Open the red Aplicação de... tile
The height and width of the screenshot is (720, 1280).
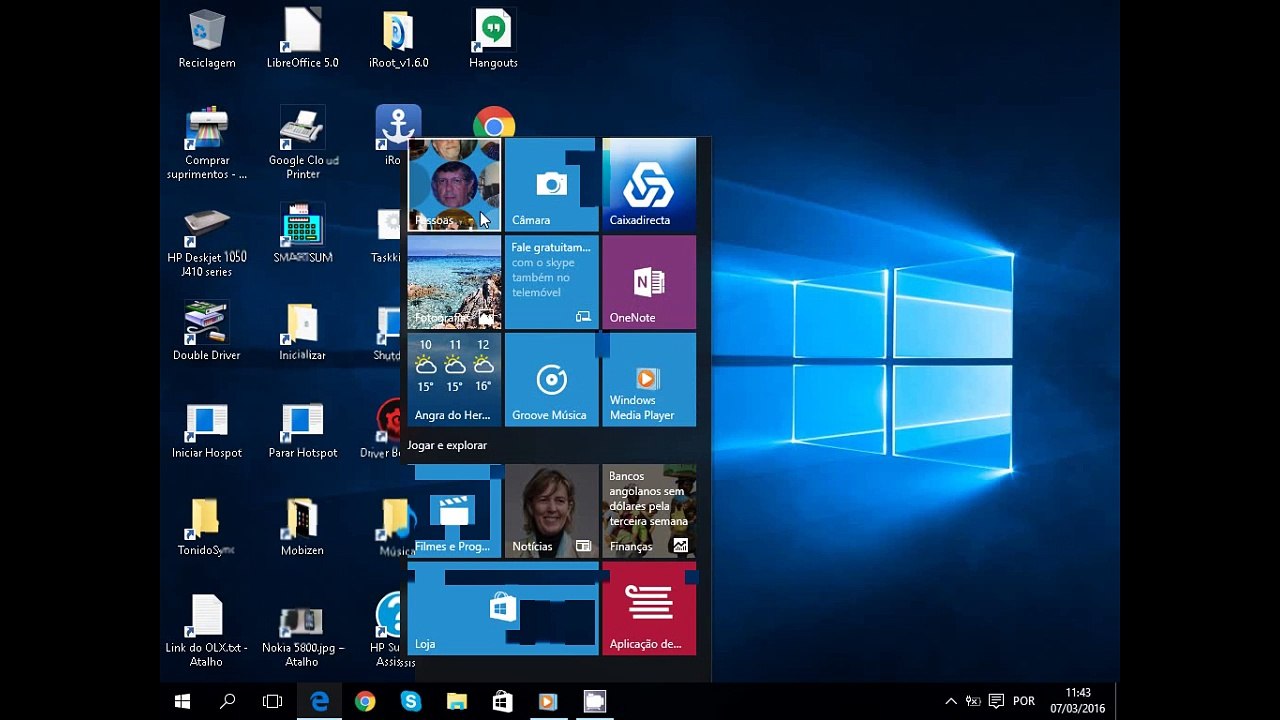[649, 609]
